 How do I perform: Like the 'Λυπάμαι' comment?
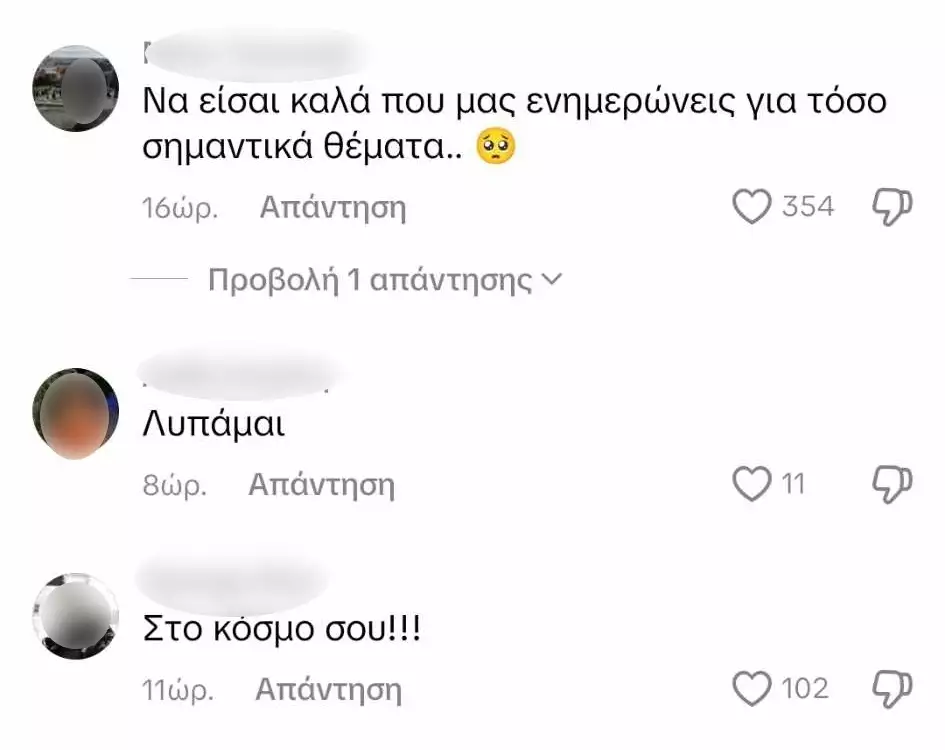[752, 484]
